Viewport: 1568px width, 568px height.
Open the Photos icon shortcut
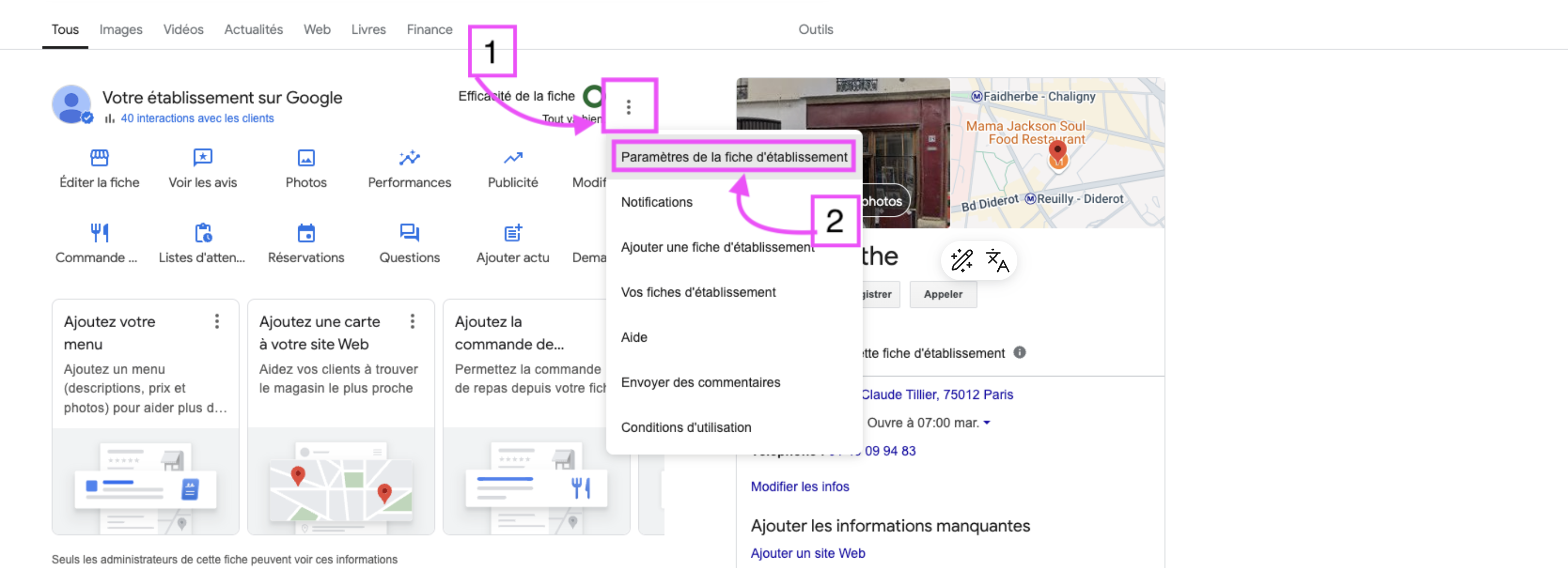pyautogui.click(x=305, y=158)
